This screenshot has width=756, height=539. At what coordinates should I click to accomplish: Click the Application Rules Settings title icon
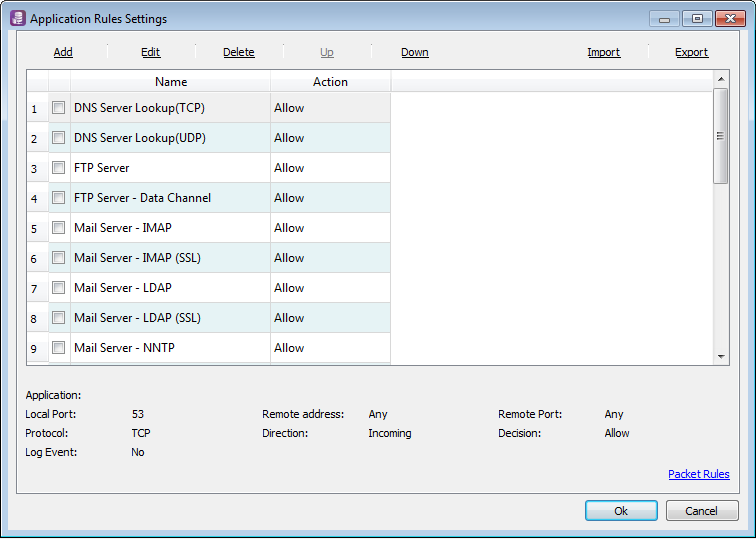coord(18,18)
